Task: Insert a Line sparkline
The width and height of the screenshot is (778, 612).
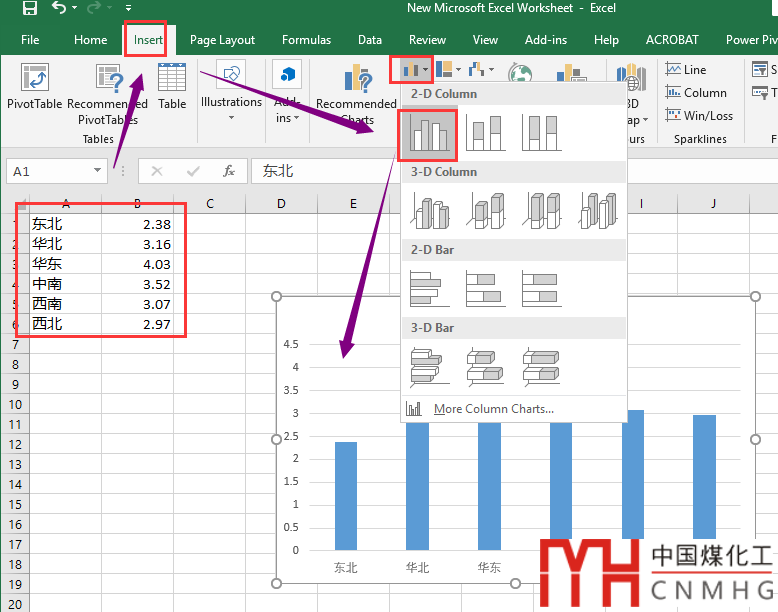Action: pyautogui.click(x=686, y=70)
